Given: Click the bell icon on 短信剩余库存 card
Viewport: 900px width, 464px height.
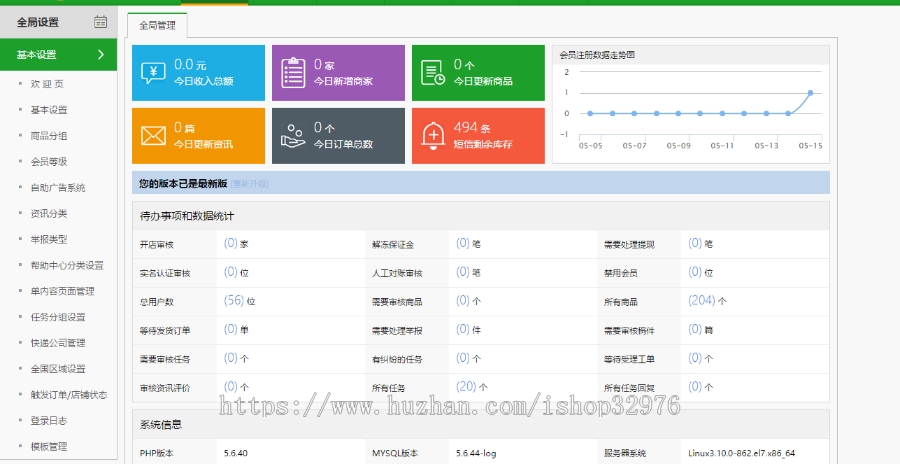Looking at the screenshot, I should pos(433,137).
